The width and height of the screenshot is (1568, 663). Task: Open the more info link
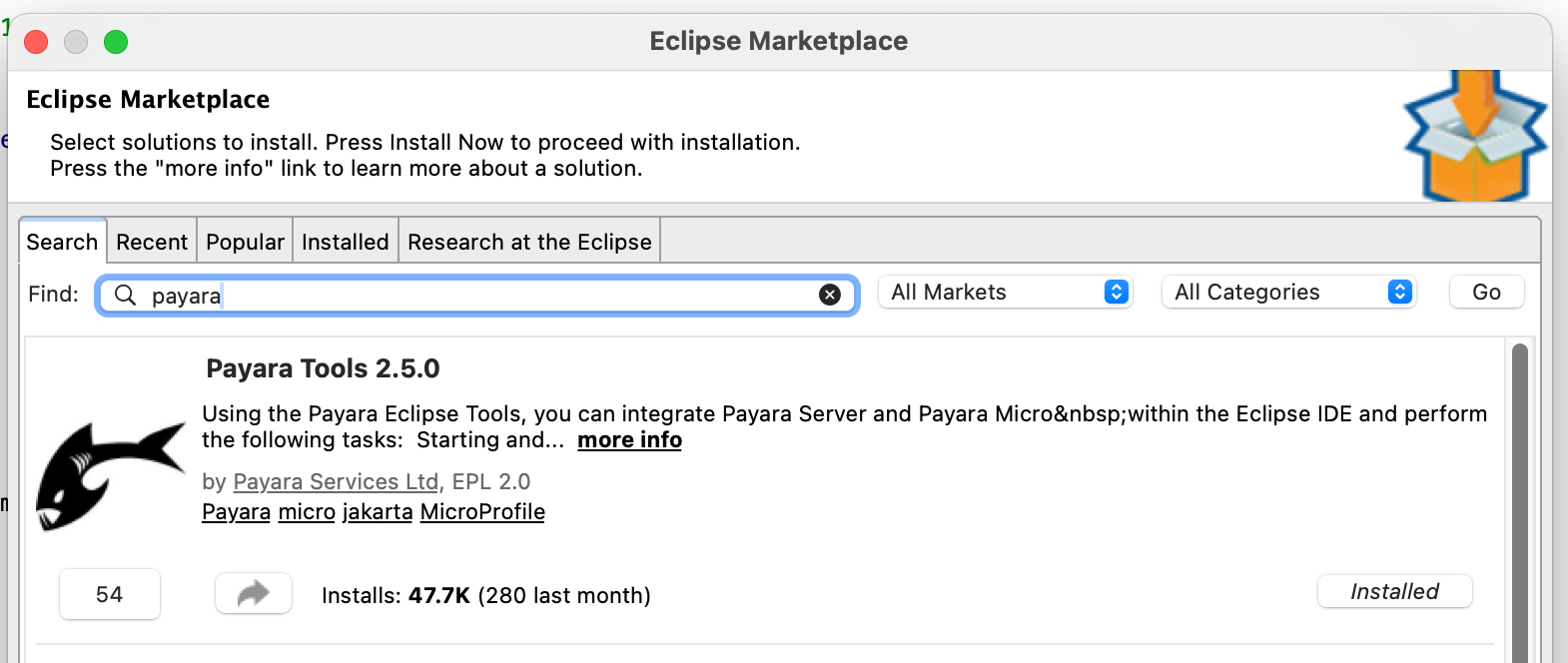(630, 440)
